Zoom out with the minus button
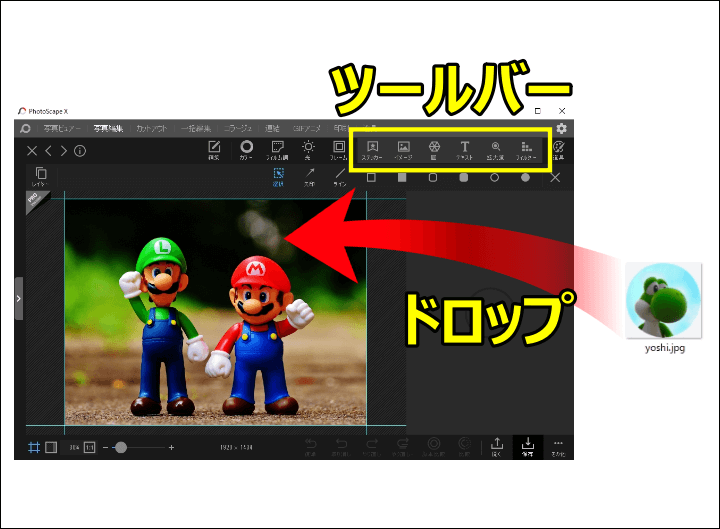 point(106,447)
